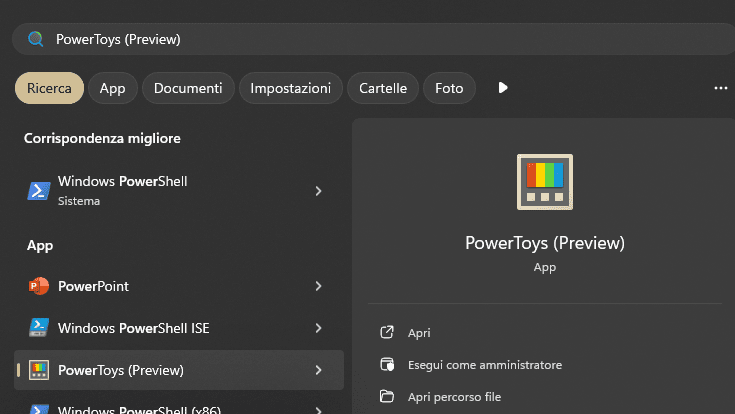This screenshot has height=414, width=735.
Task: Click the folder icon for Apri percorso file
Action: click(x=387, y=397)
